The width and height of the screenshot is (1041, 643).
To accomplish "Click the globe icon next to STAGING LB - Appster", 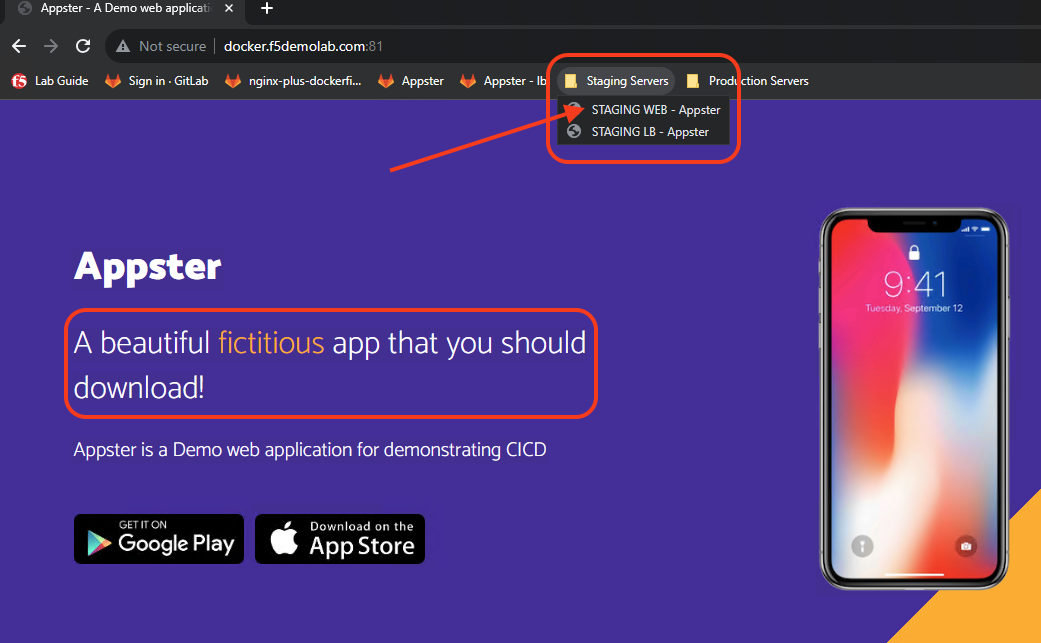I will pos(574,131).
